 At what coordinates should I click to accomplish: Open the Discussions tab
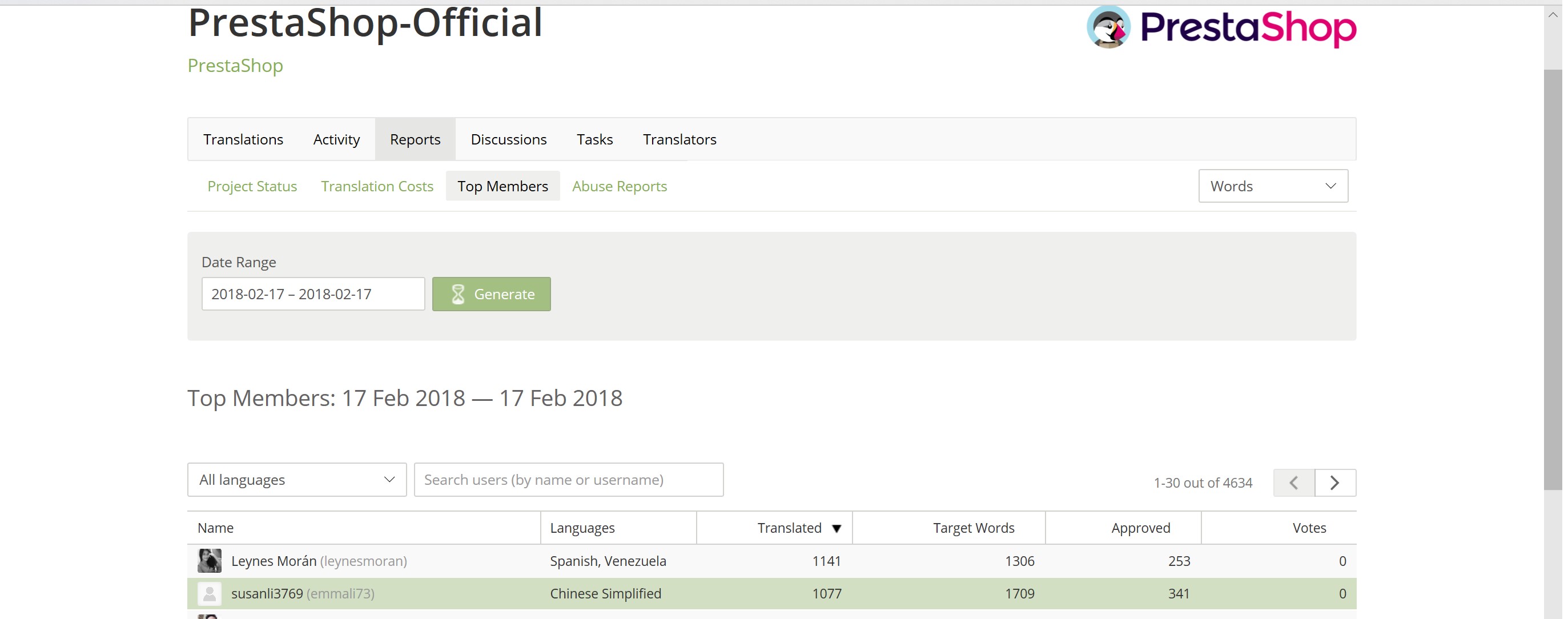508,139
